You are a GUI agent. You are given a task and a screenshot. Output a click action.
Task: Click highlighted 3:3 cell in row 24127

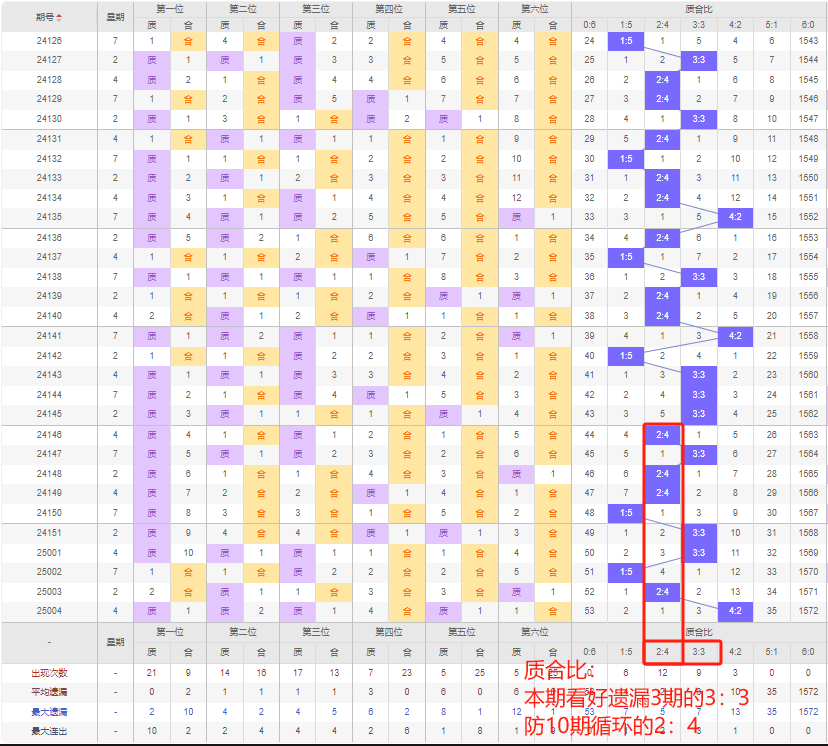tap(699, 60)
